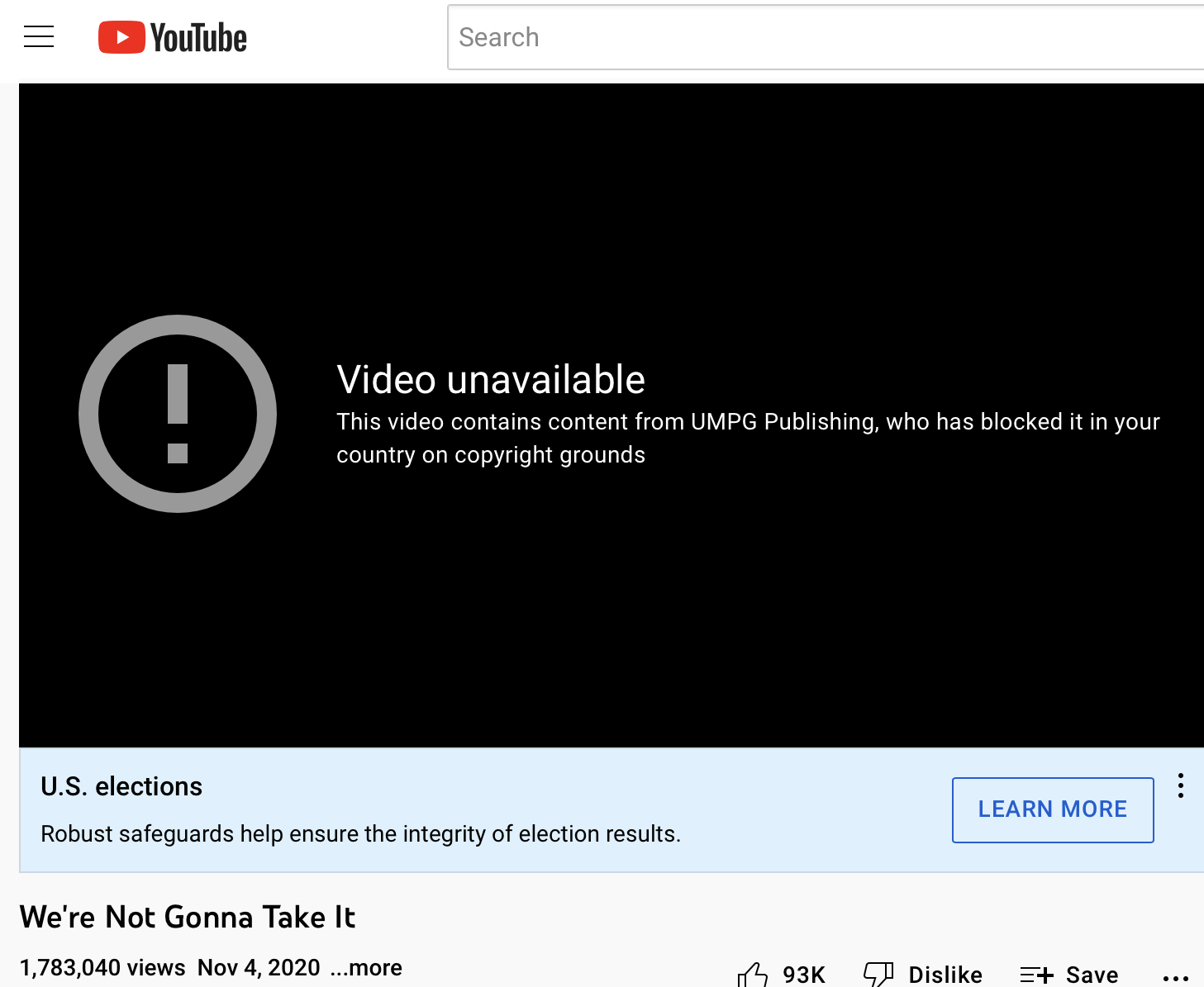Click the 1,783,040 views text
The height and width of the screenshot is (987, 1204).
click(102, 967)
